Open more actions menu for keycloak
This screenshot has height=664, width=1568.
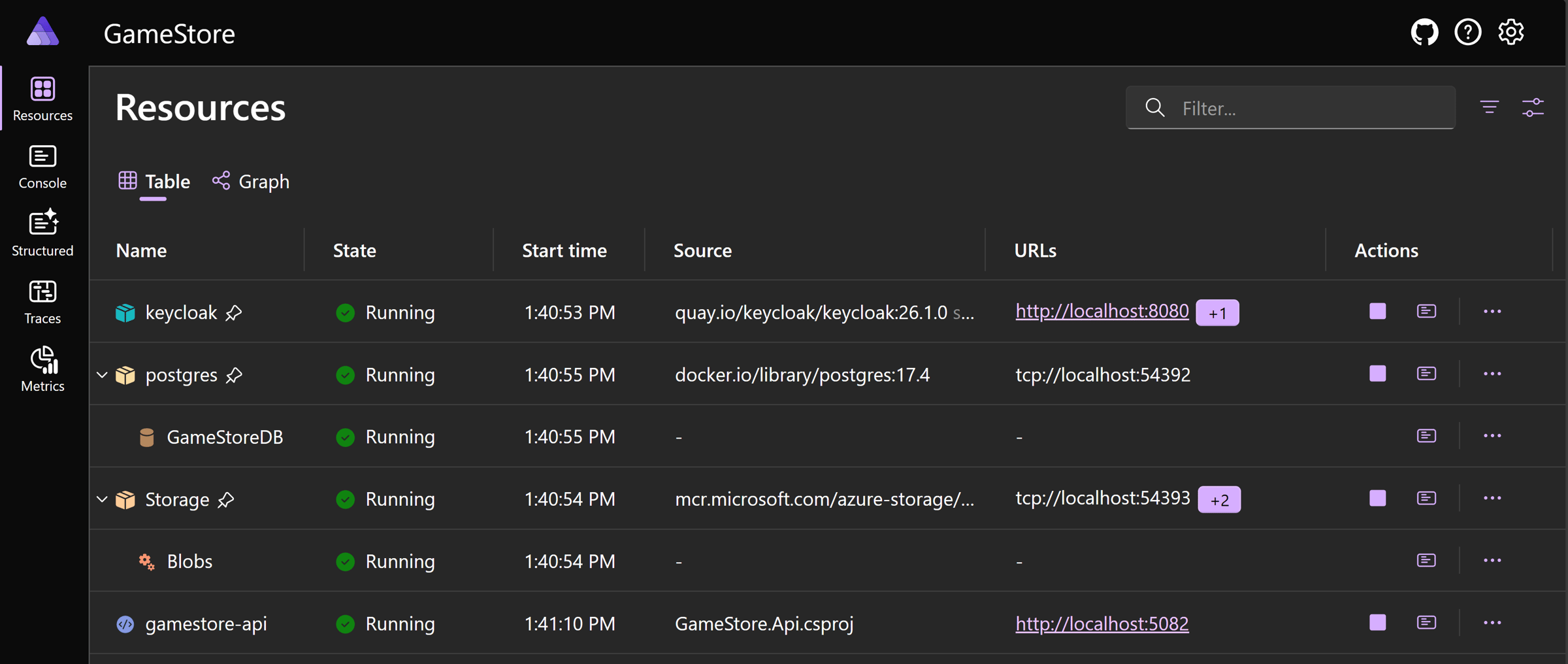1492,311
